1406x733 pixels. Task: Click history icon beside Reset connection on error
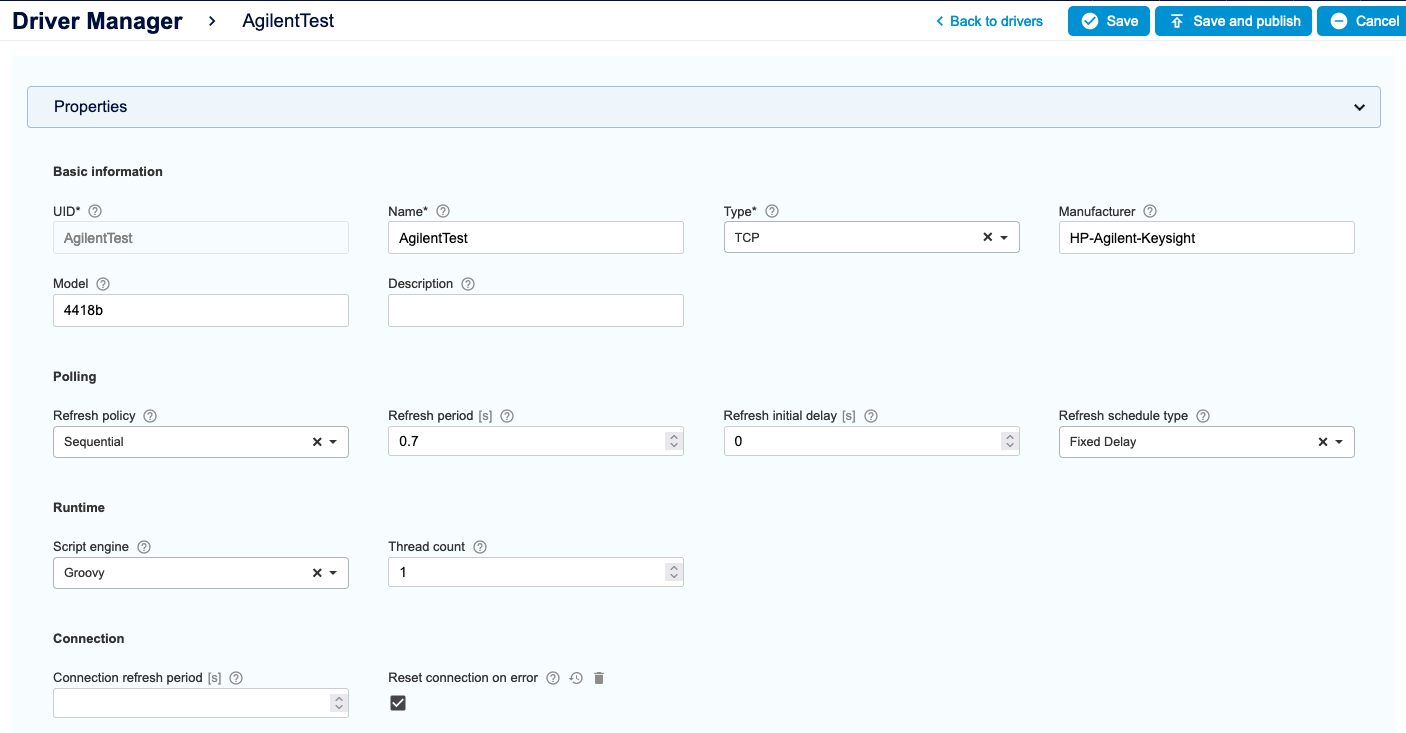[576, 678]
